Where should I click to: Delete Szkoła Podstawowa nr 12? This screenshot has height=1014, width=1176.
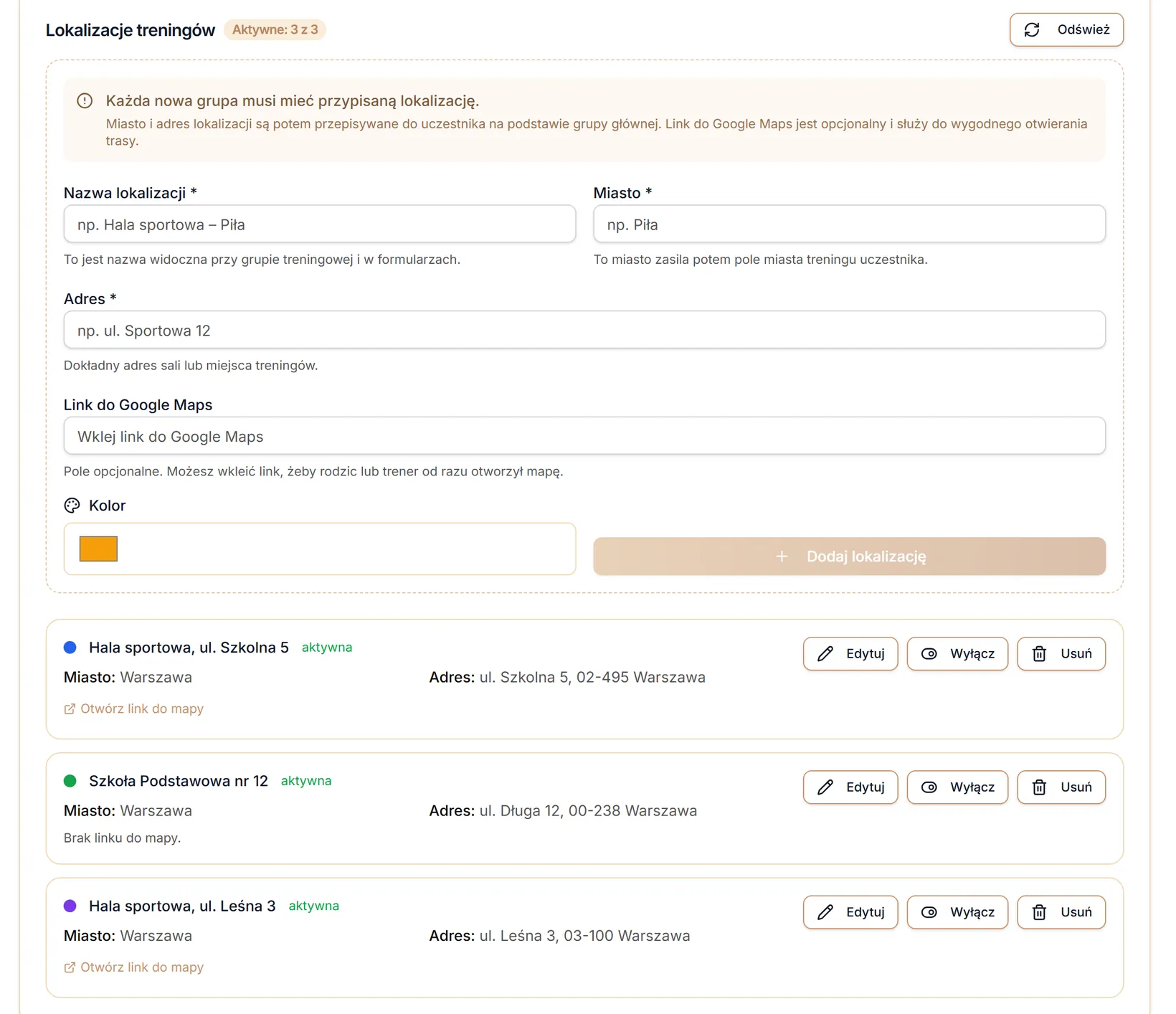1061,787
